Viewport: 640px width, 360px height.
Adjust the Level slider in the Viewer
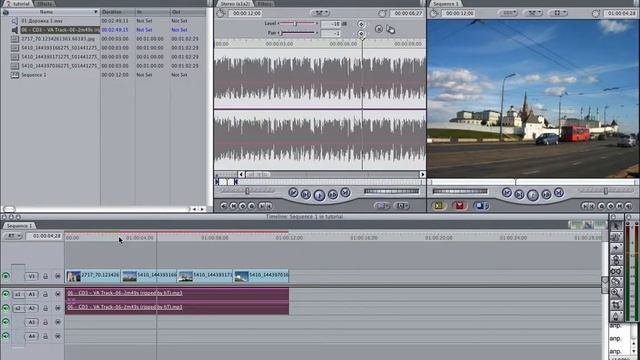click(297, 24)
